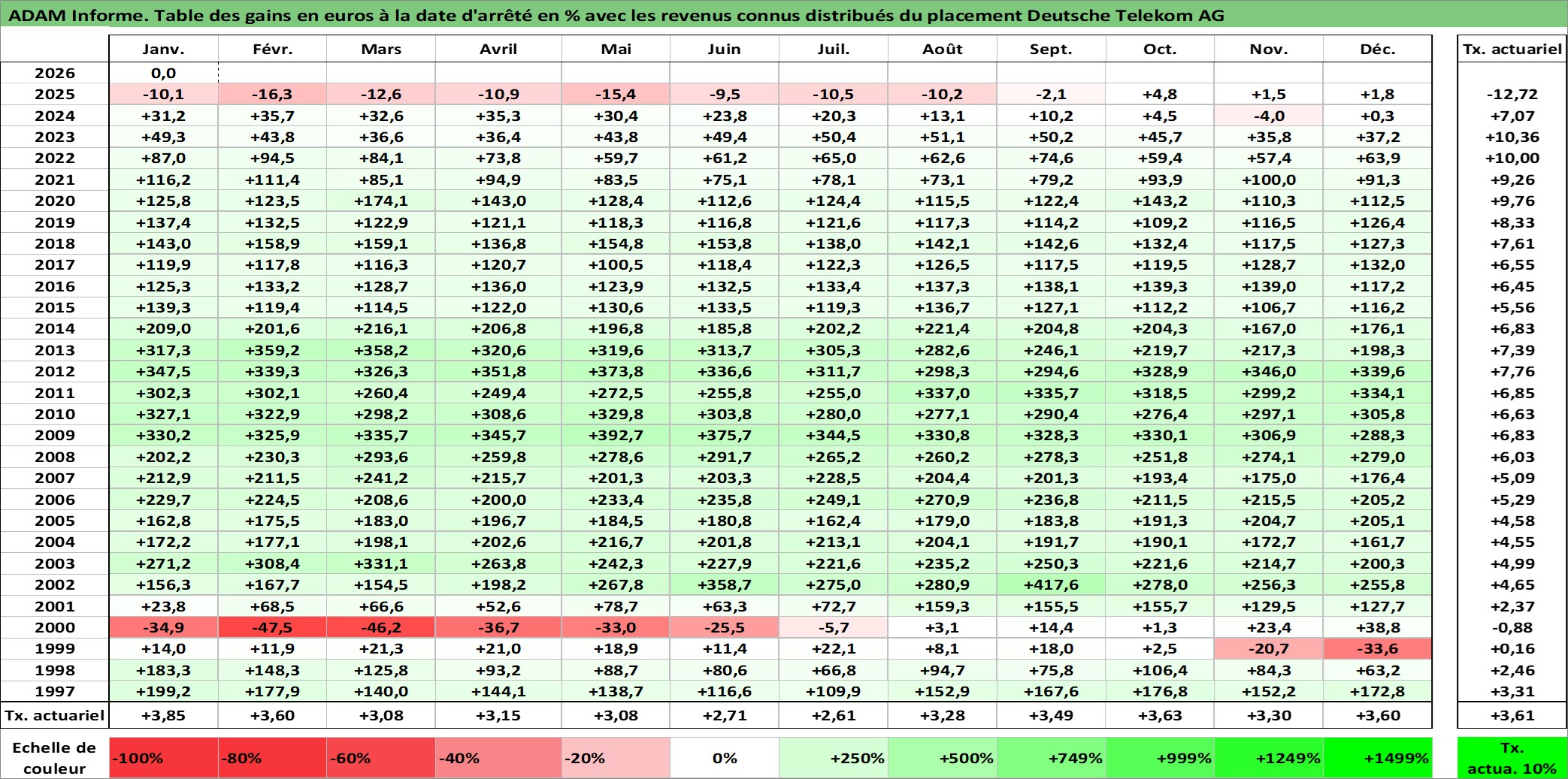Click the -12,72 actuarial rate for 2025

pyautogui.click(x=1512, y=94)
